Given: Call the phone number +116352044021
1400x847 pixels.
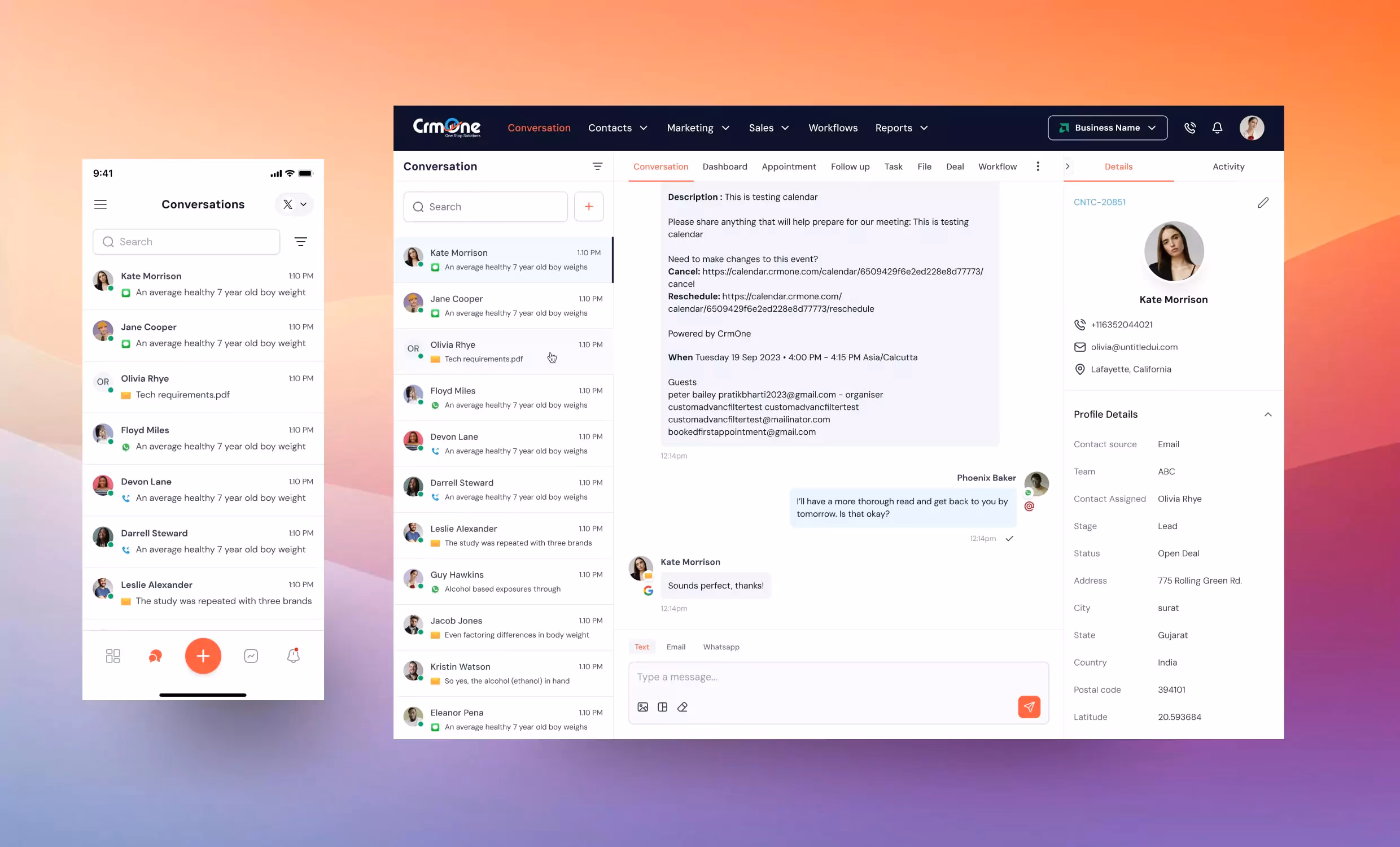Looking at the screenshot, I should pyautogui.click(x=1121, y=325).
